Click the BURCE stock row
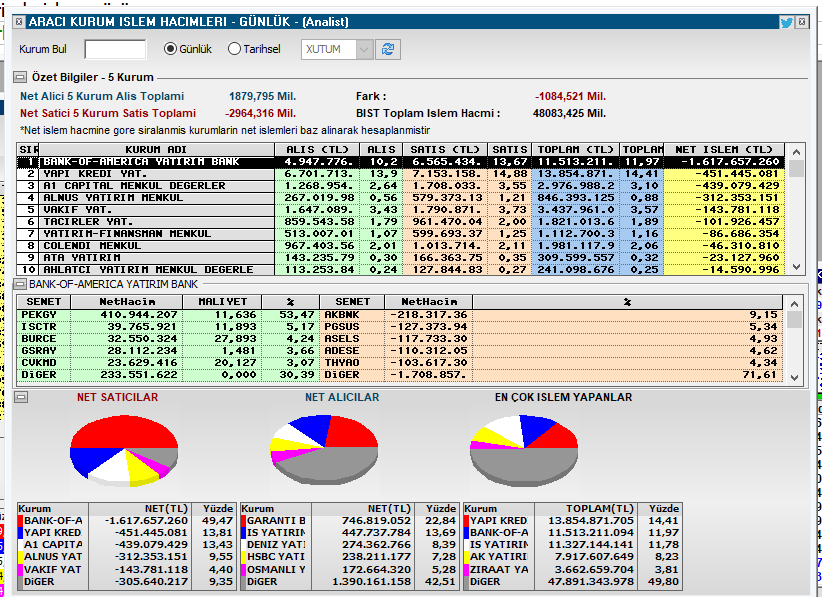This screenshot has height=597, width=822. [x=168, y=339]
